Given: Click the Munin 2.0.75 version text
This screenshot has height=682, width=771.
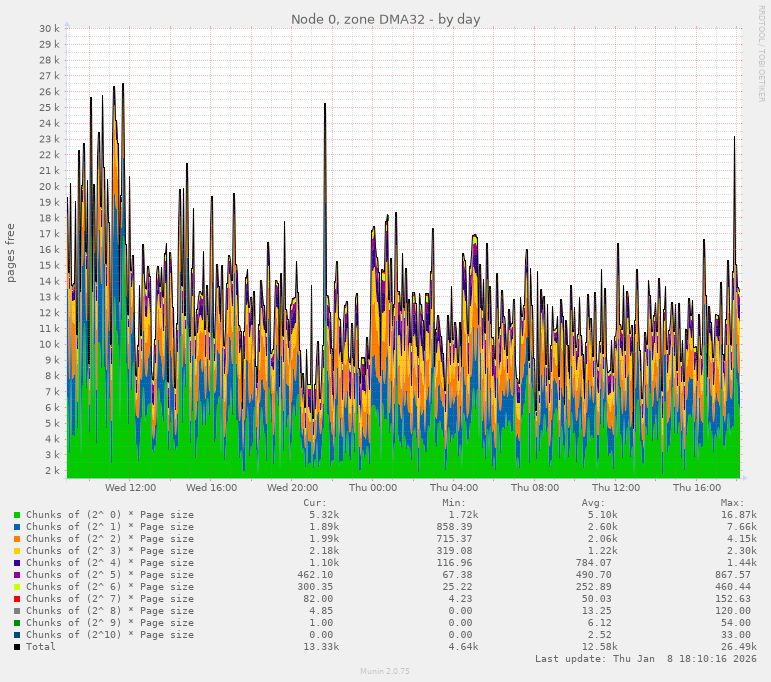Looking at the screenshot, I should point(385,671).
